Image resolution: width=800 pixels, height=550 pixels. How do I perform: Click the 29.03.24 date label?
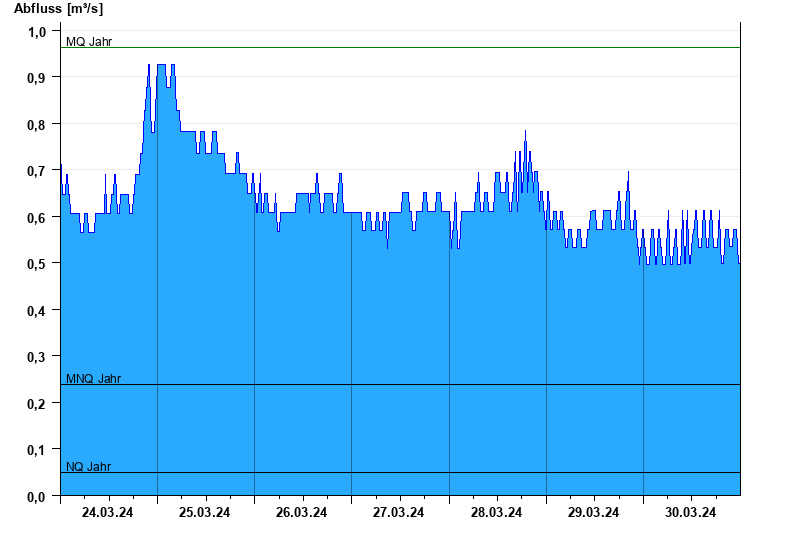[593, 512]
